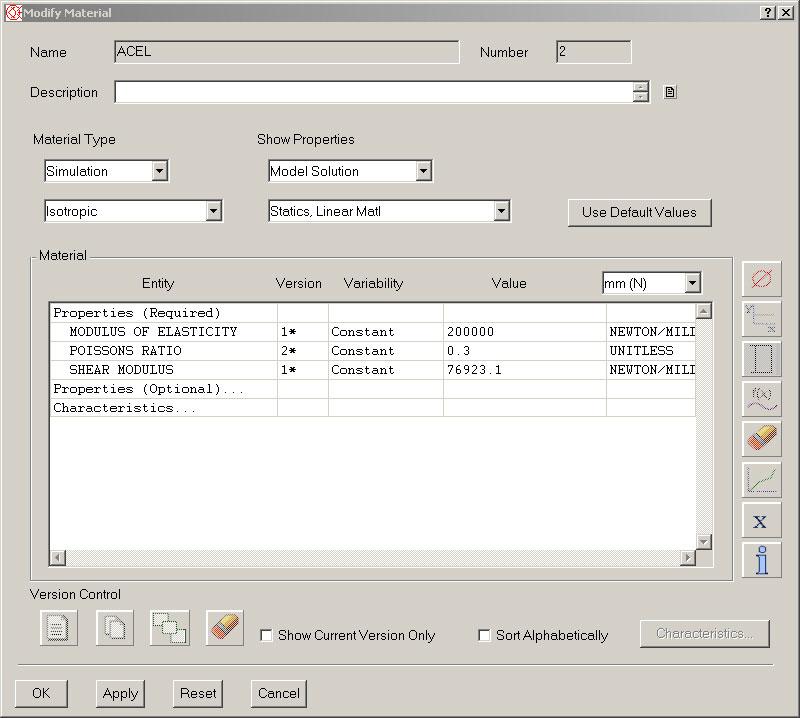Click the Variability column header

tap(373, 283)
